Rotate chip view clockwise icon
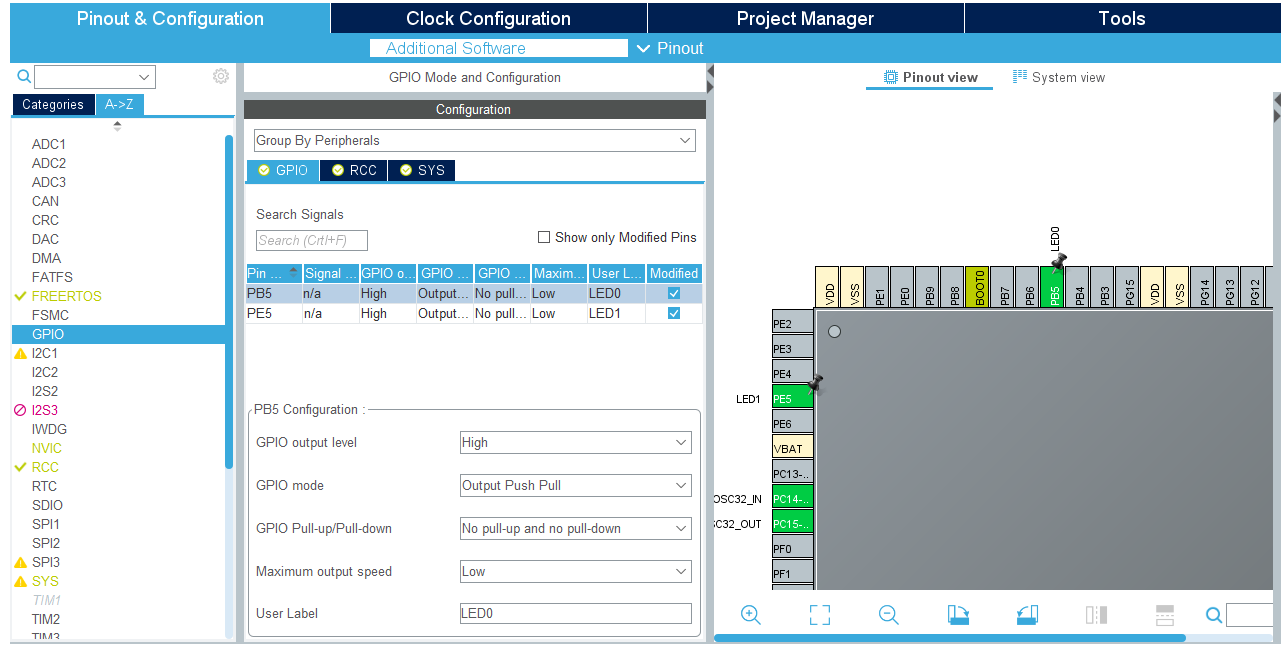This screenshot has width=1287, height=649. [958, 615]
